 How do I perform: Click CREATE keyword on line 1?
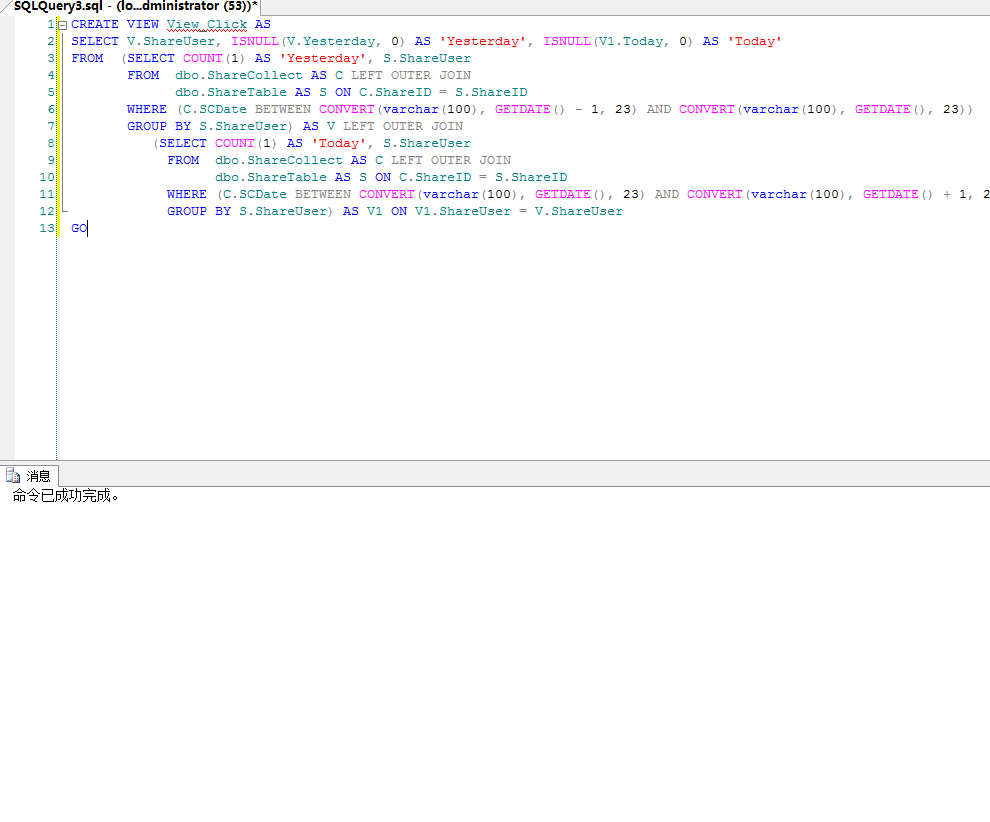click(95, 25)
